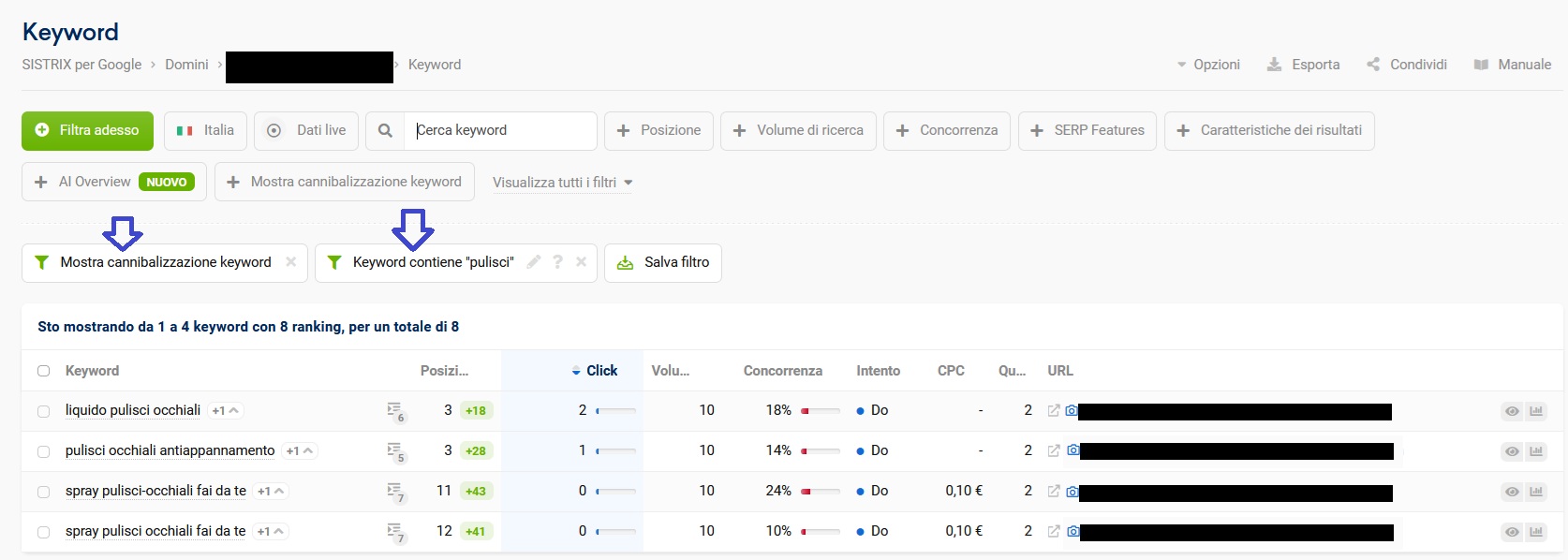Click the camera snapshot icon in first row
The image size is (1568, 560).
pyautogui.click(x=1072, y=410)
